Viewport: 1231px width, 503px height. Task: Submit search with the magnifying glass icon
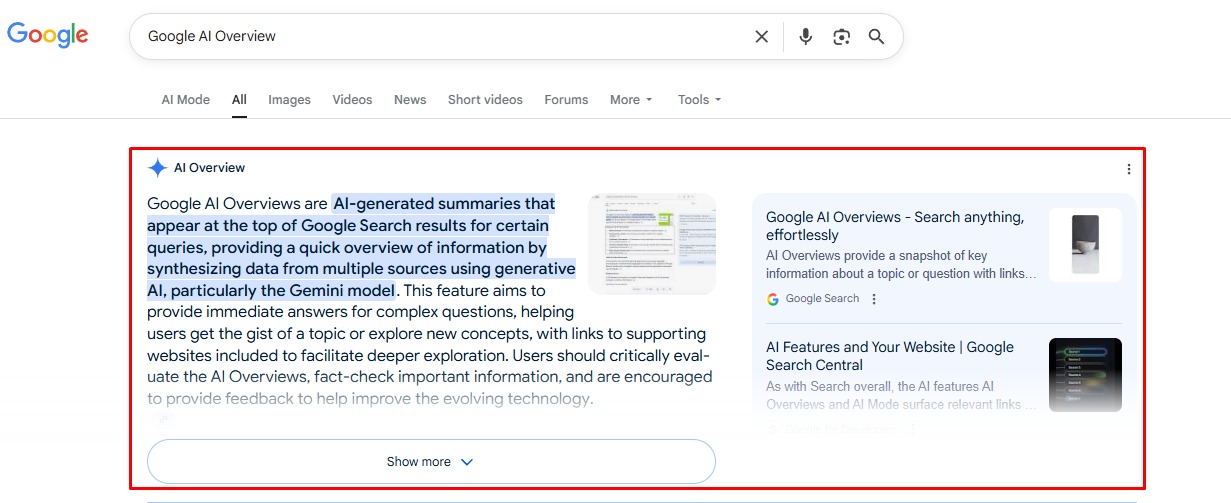[x=876, y=36]
